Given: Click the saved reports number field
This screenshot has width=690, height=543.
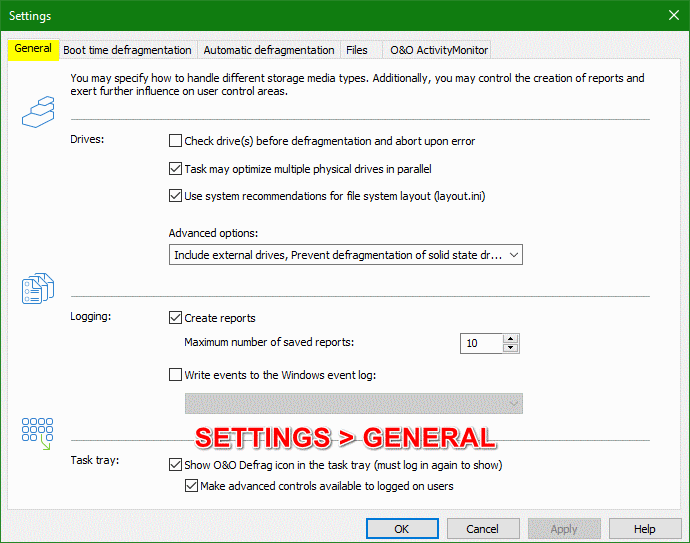Looking at the screenshot, I should [x=481, y=343].
